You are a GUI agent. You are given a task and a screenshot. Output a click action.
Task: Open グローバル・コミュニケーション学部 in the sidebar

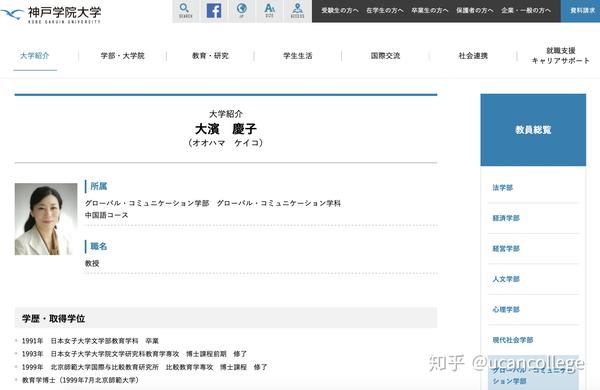coord(533,375)
